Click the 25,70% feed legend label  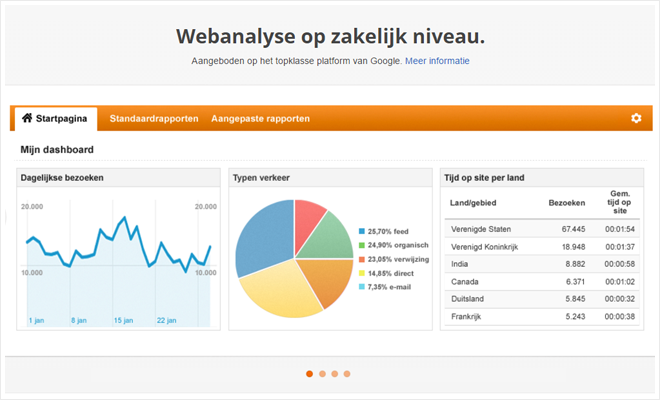point(388,231)
